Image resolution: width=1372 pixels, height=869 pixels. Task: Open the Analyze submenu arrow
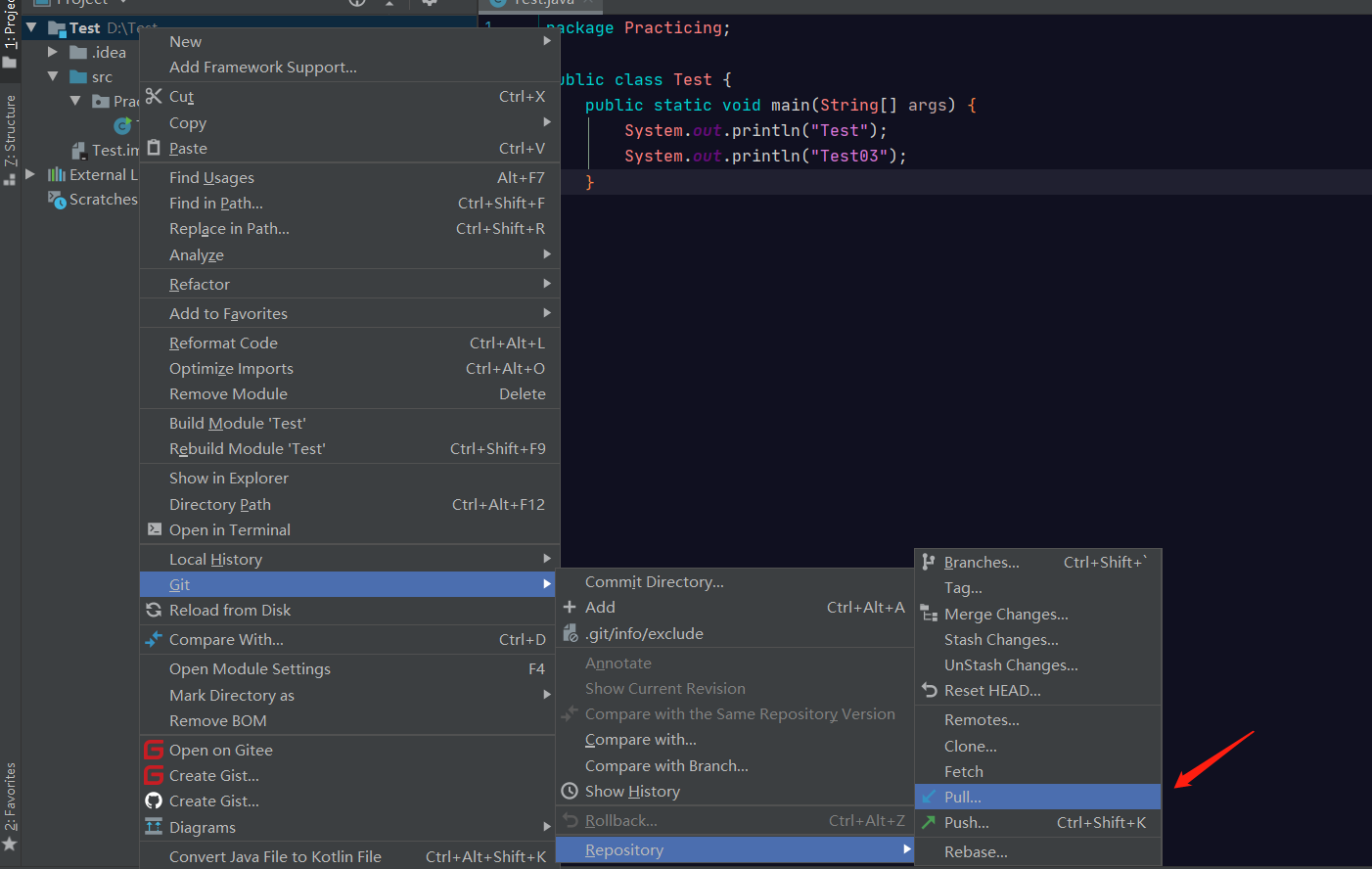point(547,254)
